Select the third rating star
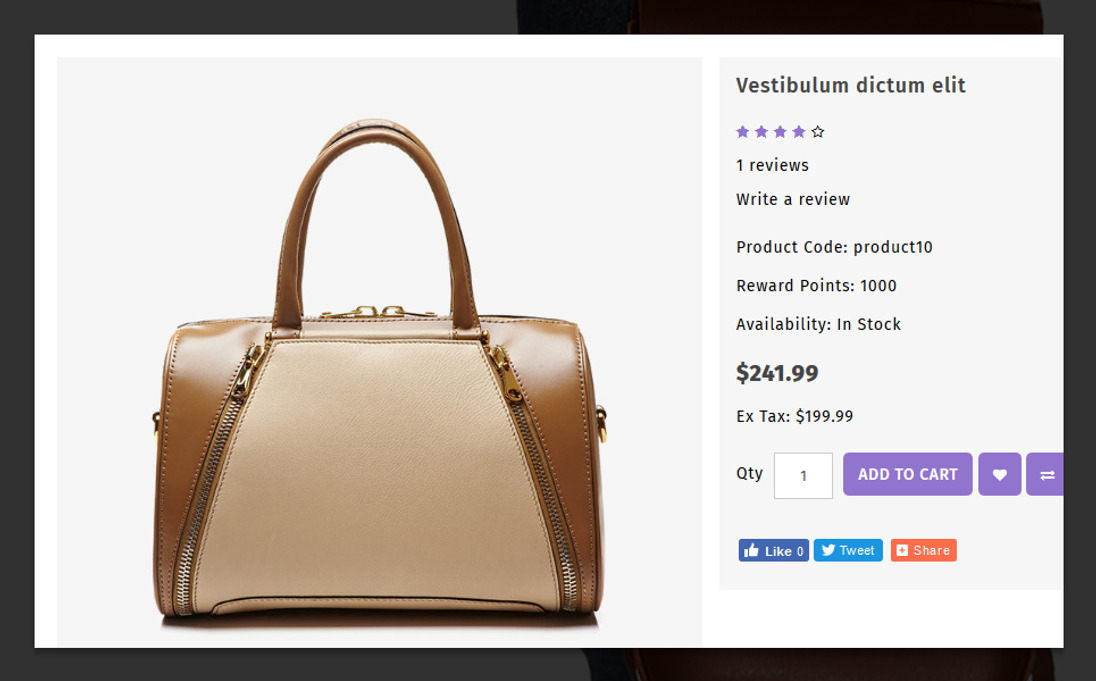 pyautogui.click(x=780, y=132)
